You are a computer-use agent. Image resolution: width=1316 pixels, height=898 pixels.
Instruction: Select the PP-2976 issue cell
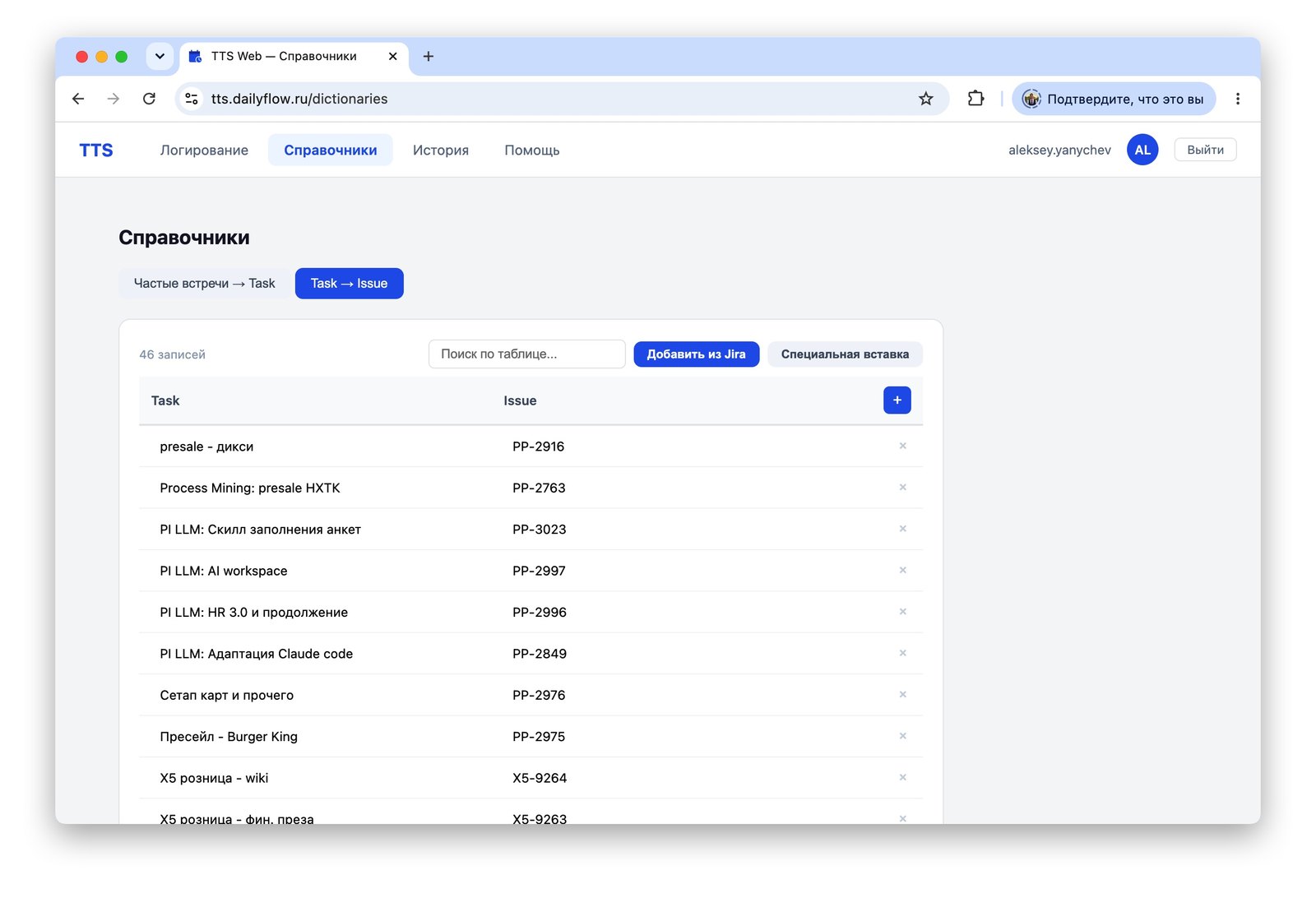(x=539, y=695)
